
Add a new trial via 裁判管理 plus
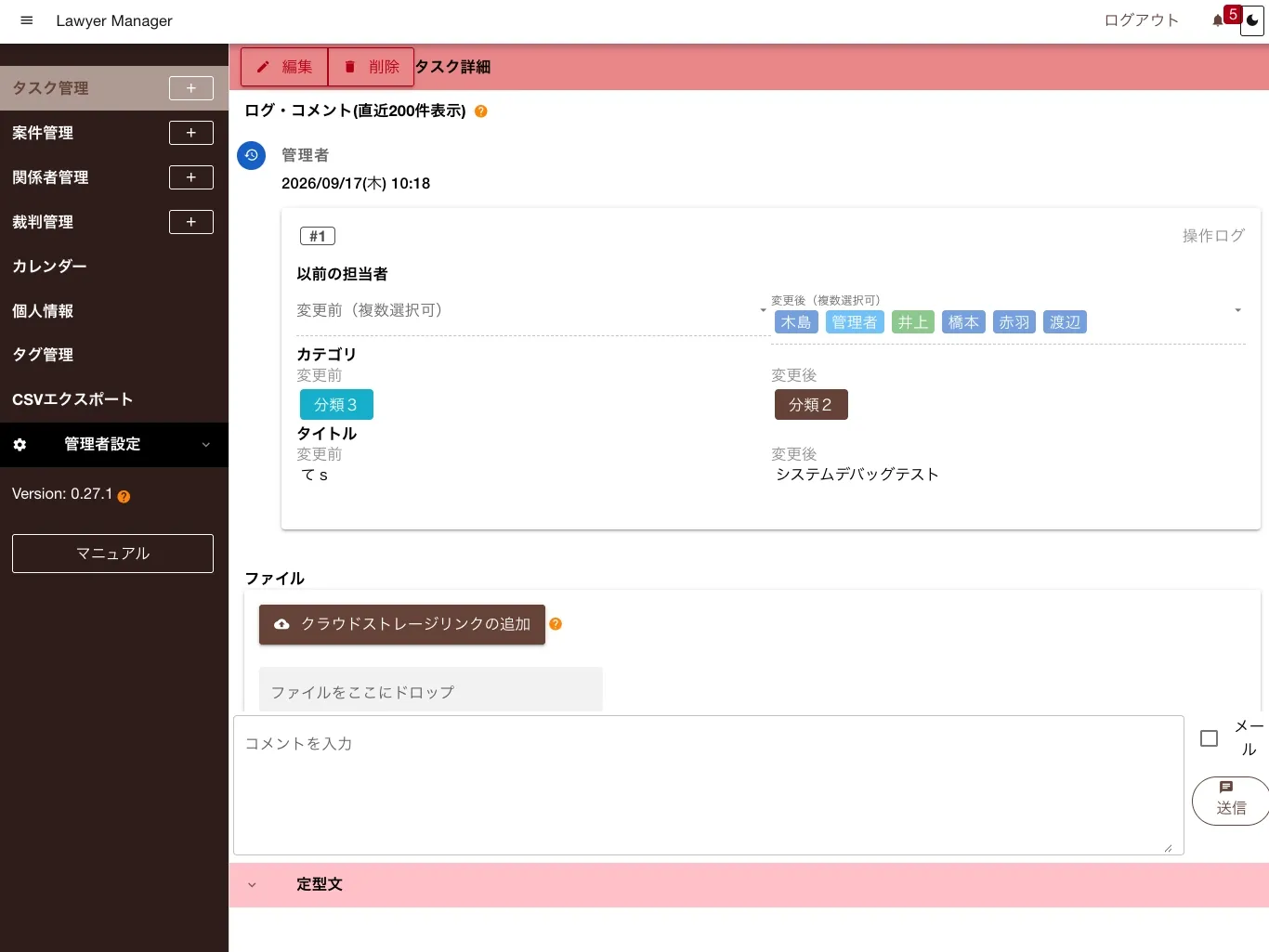[x=191, y=222]
